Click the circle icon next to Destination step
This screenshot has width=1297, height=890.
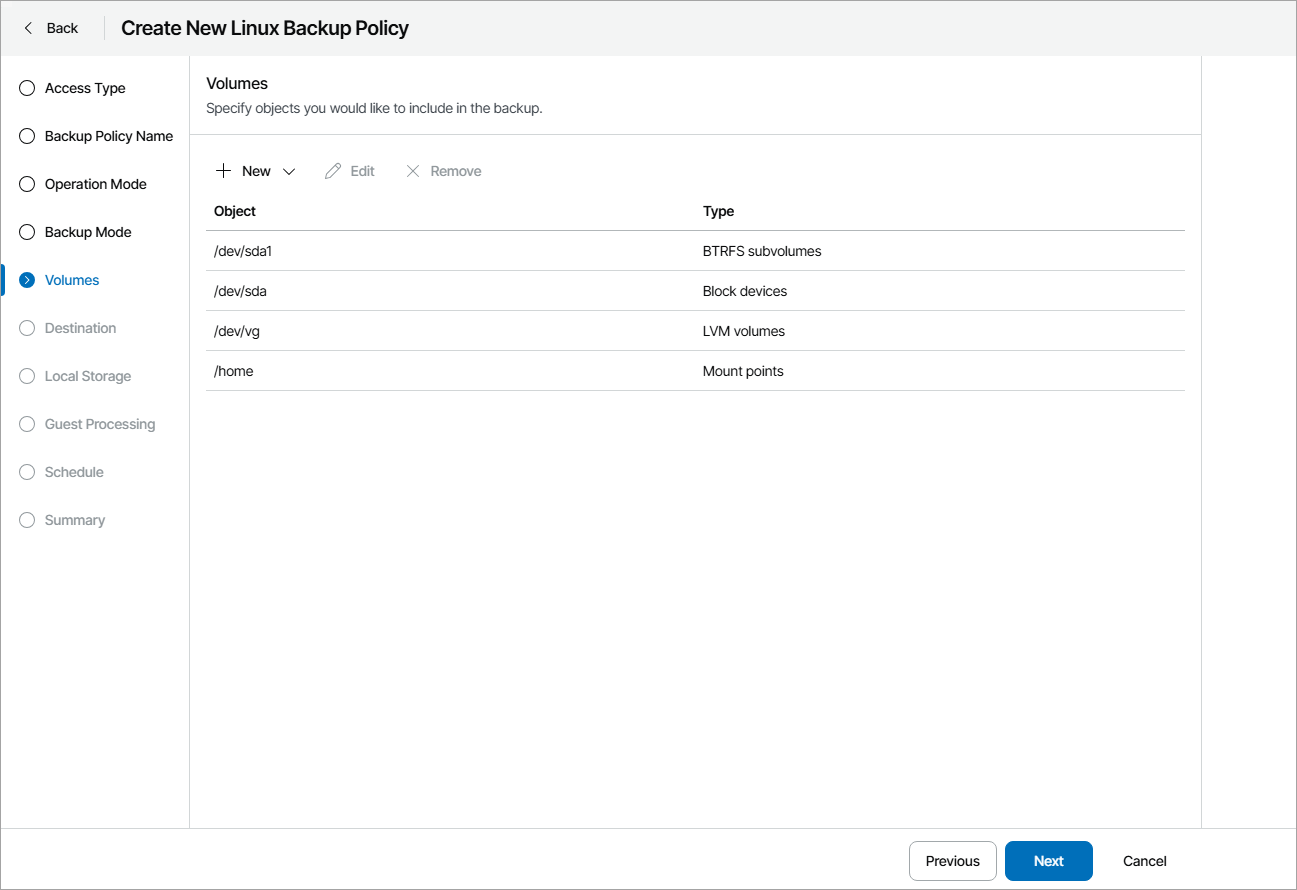click(x=26, y=328)
